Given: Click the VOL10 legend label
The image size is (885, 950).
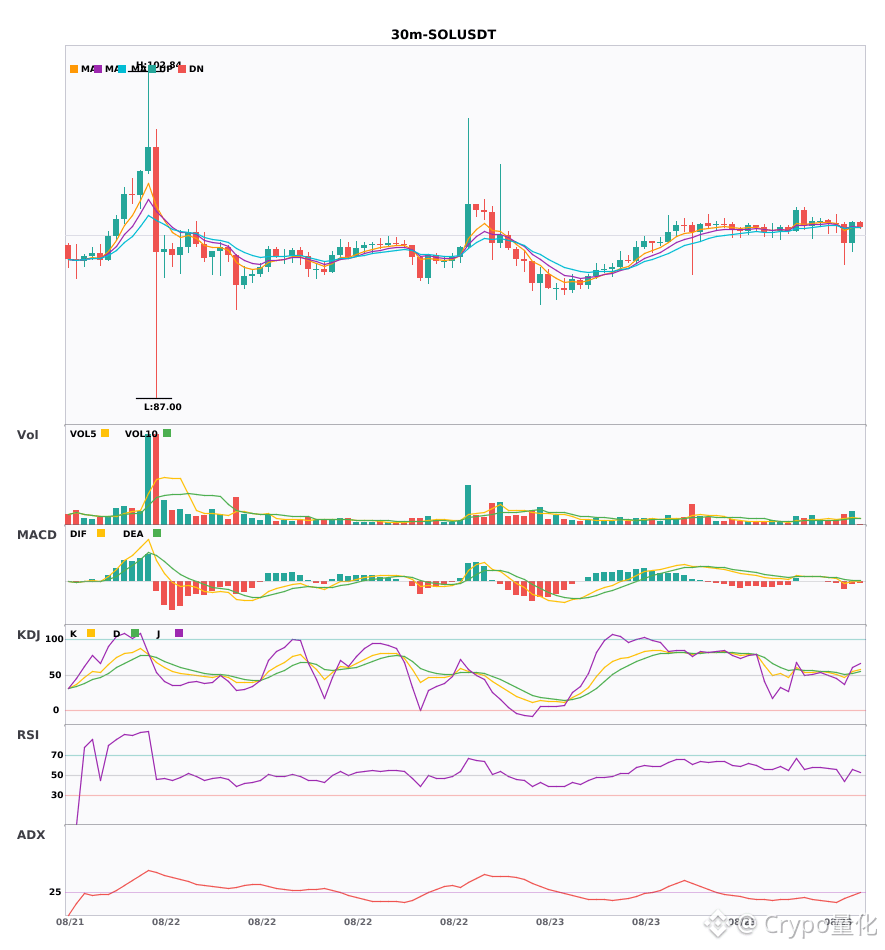Looking at the screenshot, I should pos(141,434).
